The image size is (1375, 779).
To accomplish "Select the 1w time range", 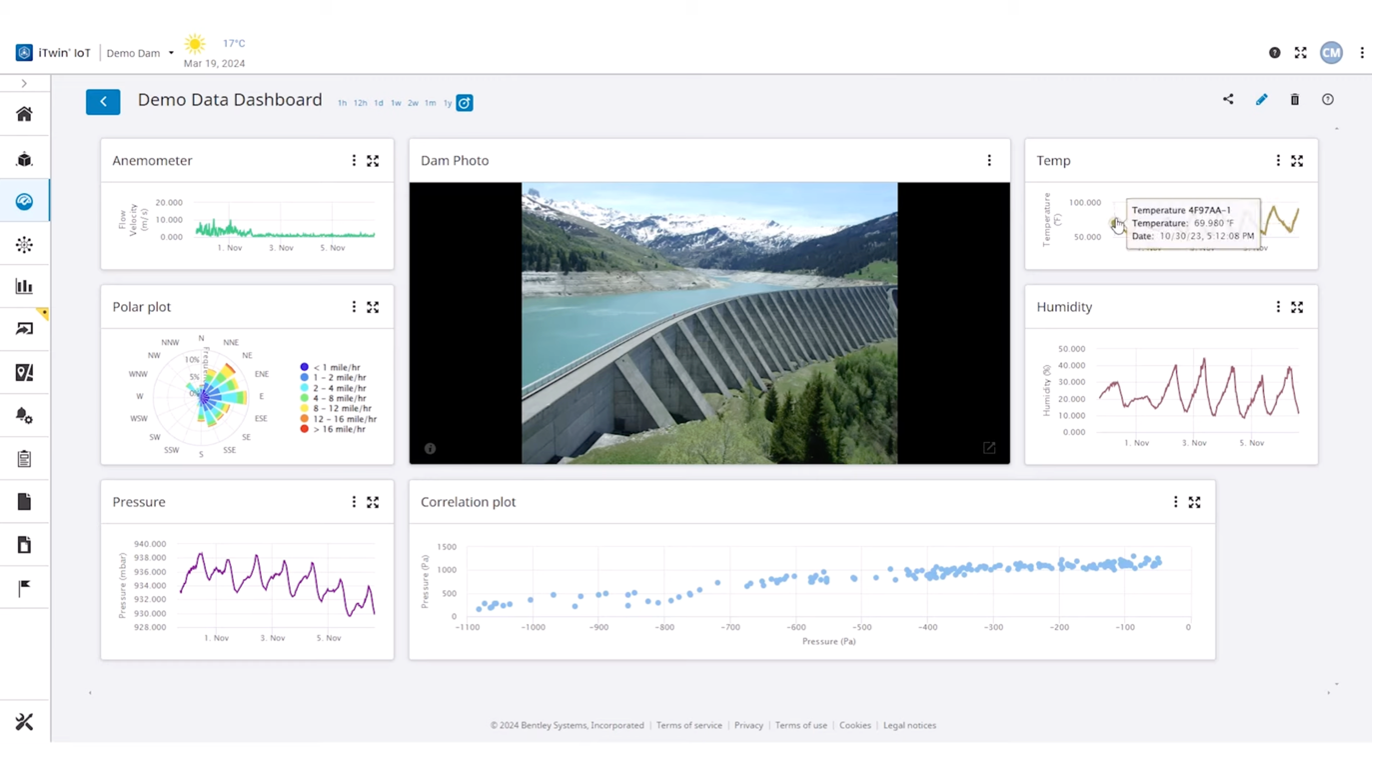I will pos(396,103).
